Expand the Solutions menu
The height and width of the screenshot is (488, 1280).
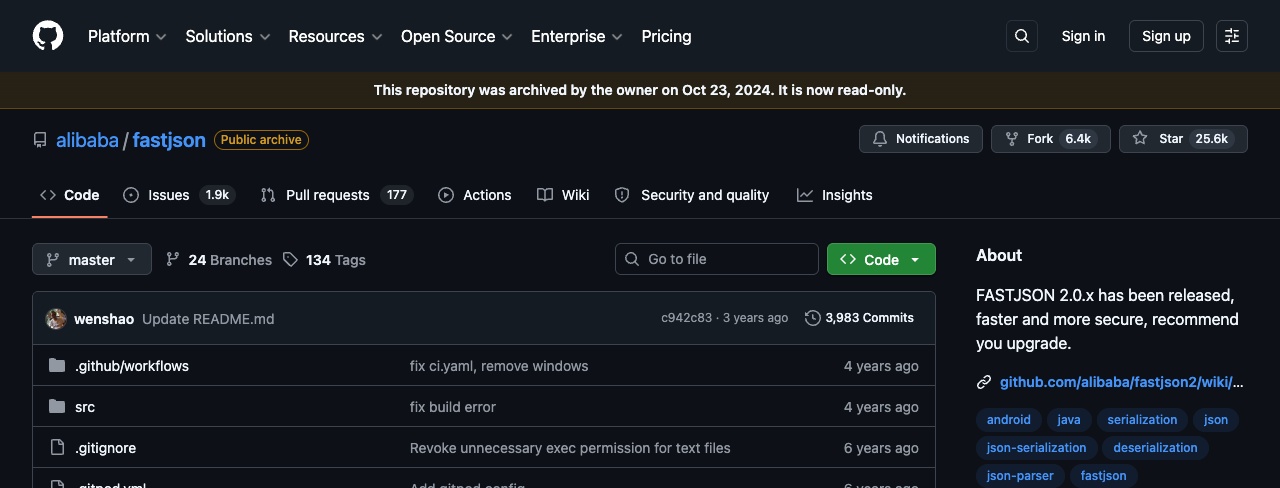228,36
